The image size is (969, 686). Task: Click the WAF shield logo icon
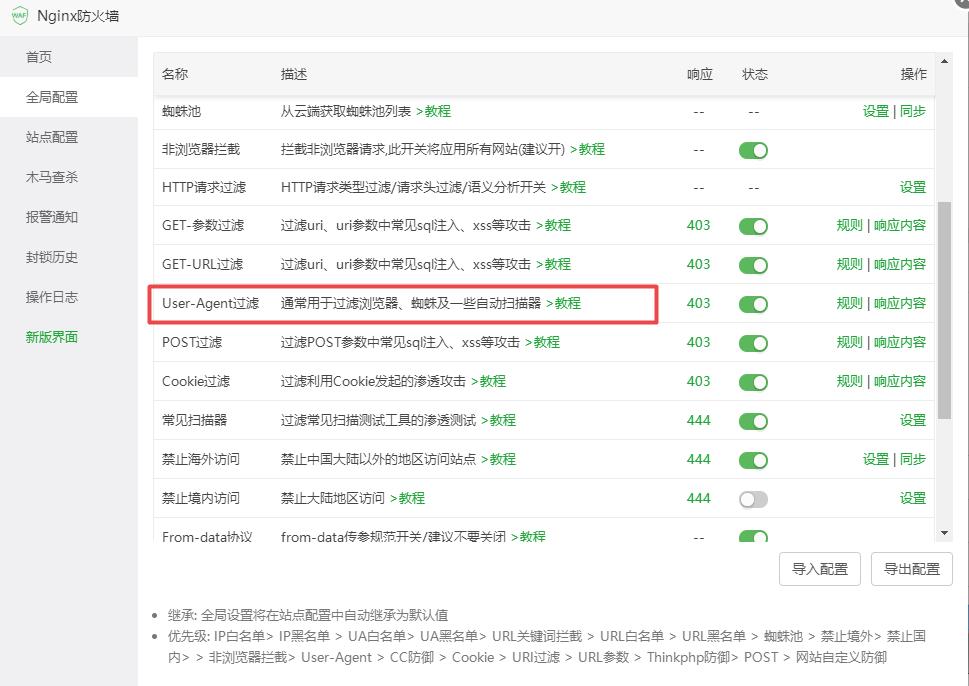(20, 15)
